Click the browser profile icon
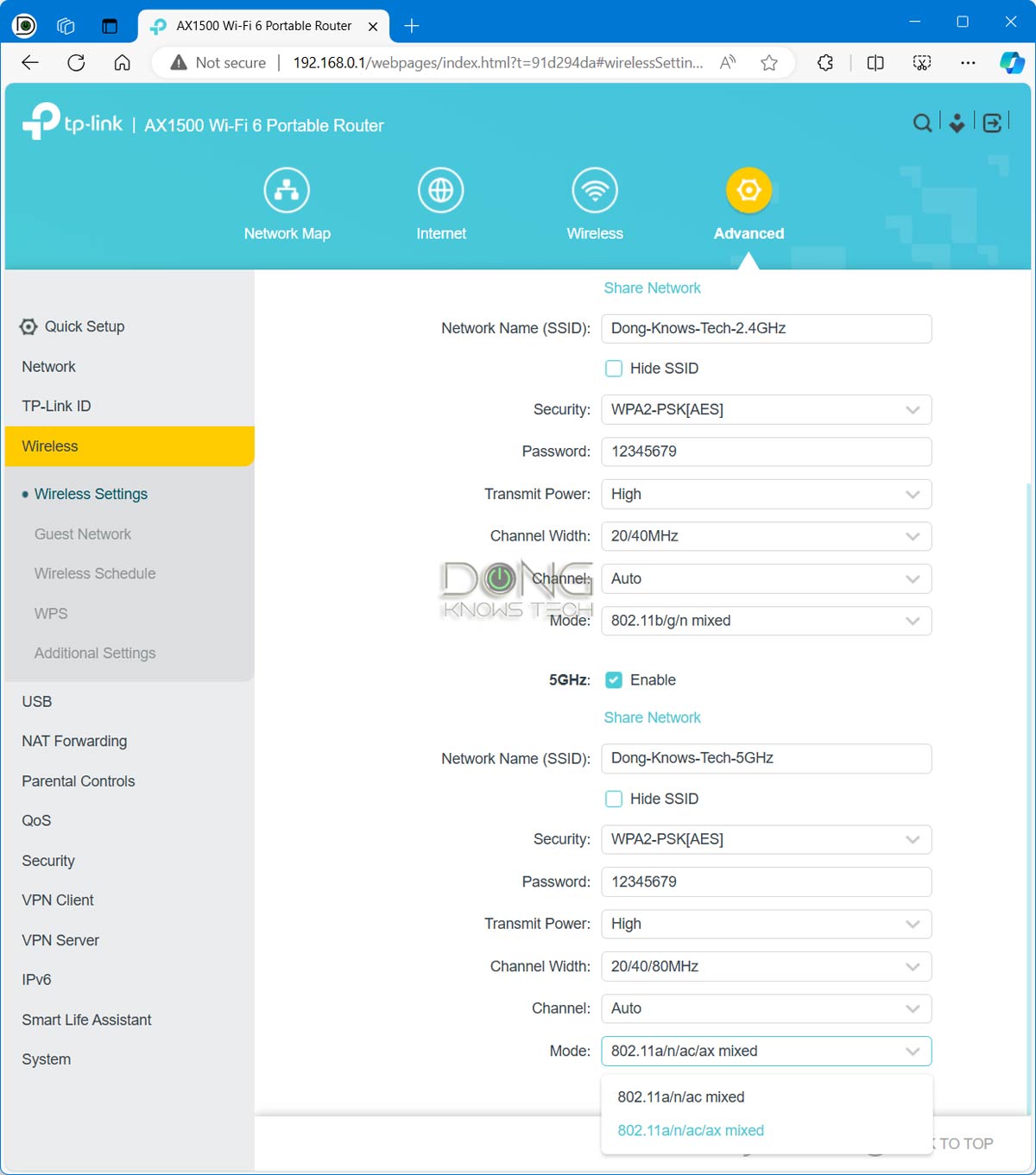Screen dimensions: 1036x1175 pyautogui.click(x=24, y=26)
